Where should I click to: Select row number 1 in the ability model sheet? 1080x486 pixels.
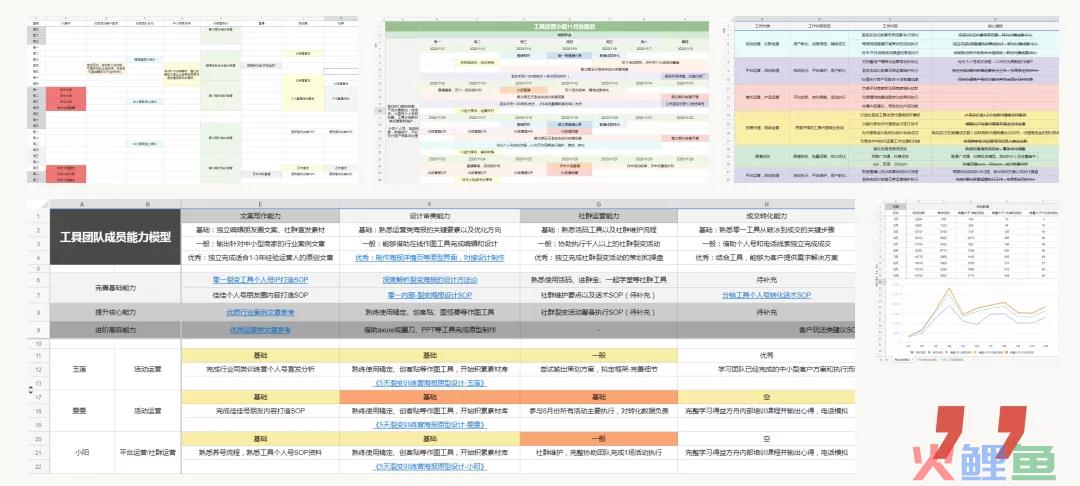tap(39, 216)
